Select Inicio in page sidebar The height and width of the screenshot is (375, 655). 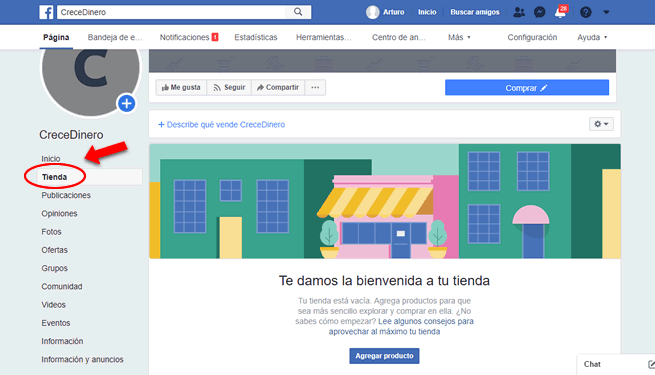[51, 159]
